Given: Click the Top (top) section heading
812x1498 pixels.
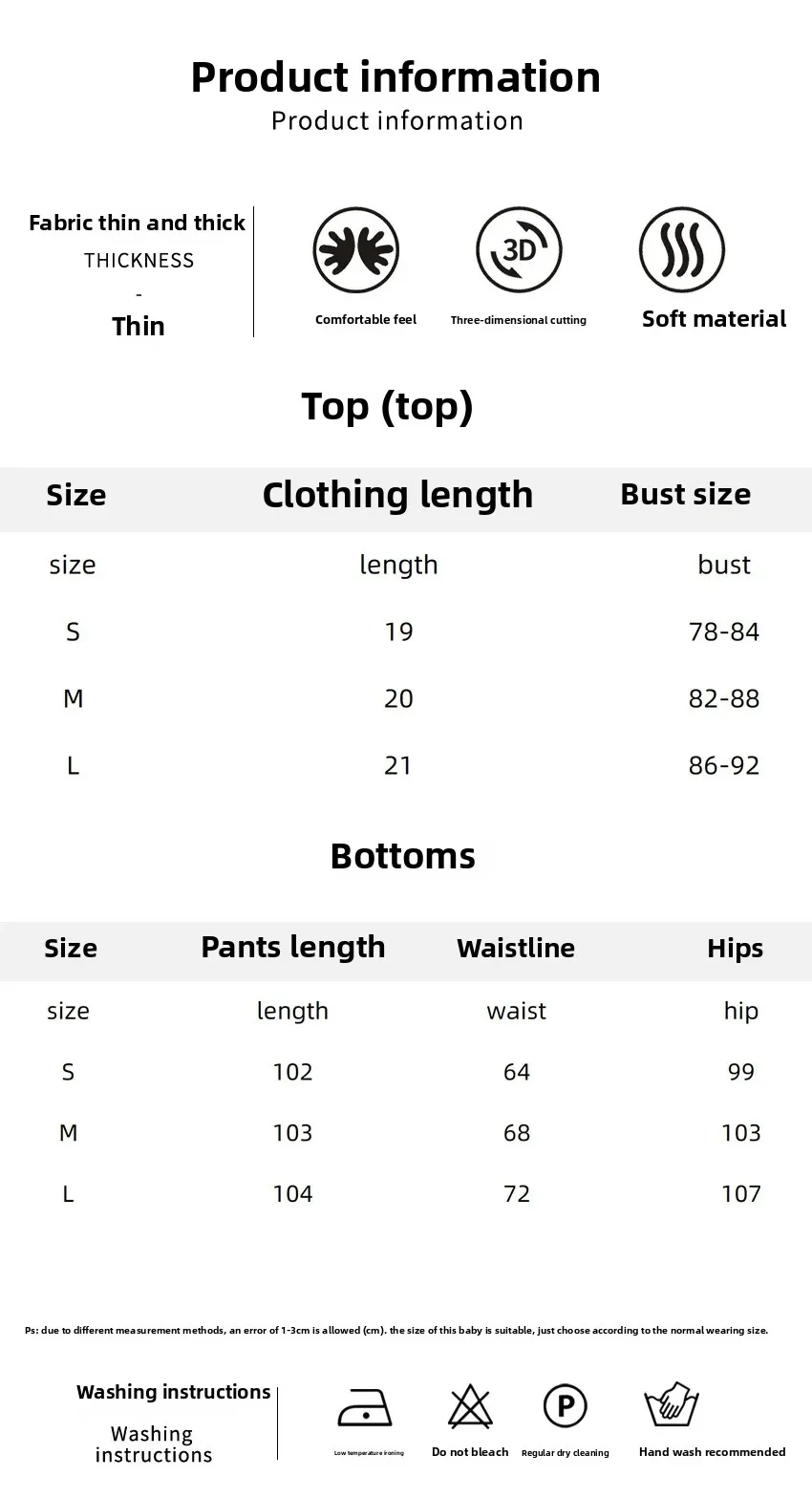Looking at the screenshot, I should [x=387, y=406].
